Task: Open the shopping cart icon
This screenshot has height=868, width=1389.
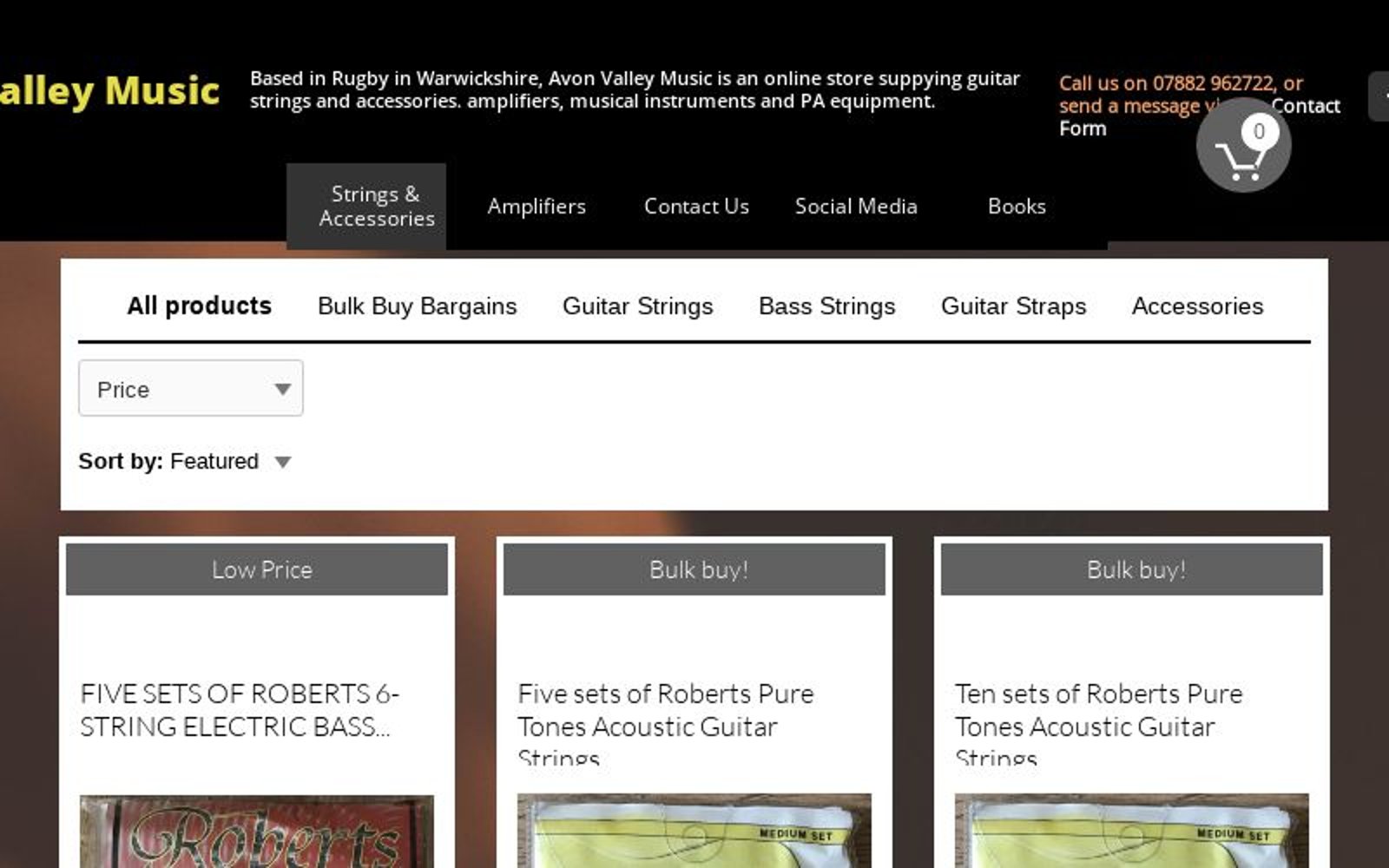Action: click(1243, 145)
